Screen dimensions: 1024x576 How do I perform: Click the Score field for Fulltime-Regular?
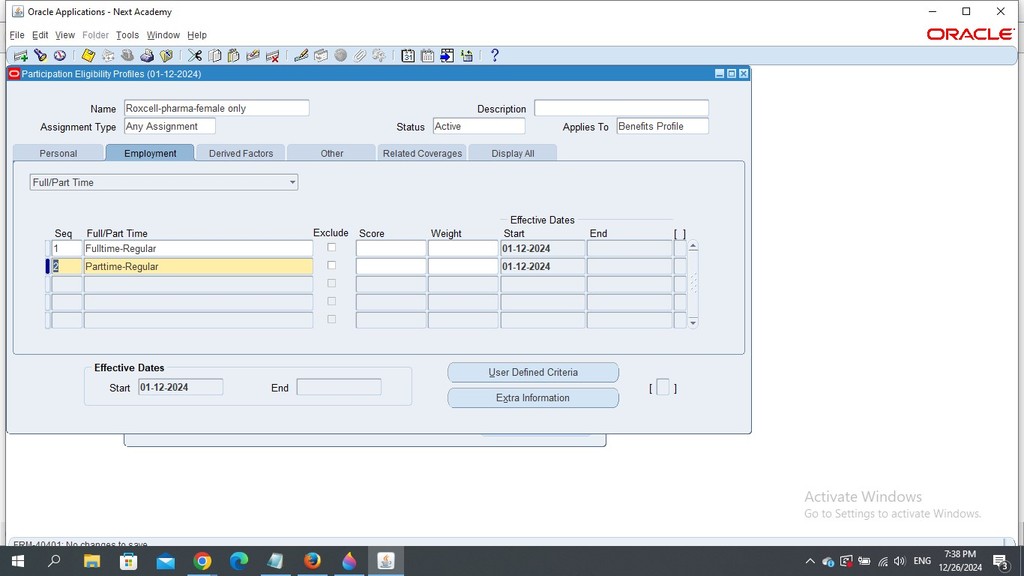pos(391,248)
